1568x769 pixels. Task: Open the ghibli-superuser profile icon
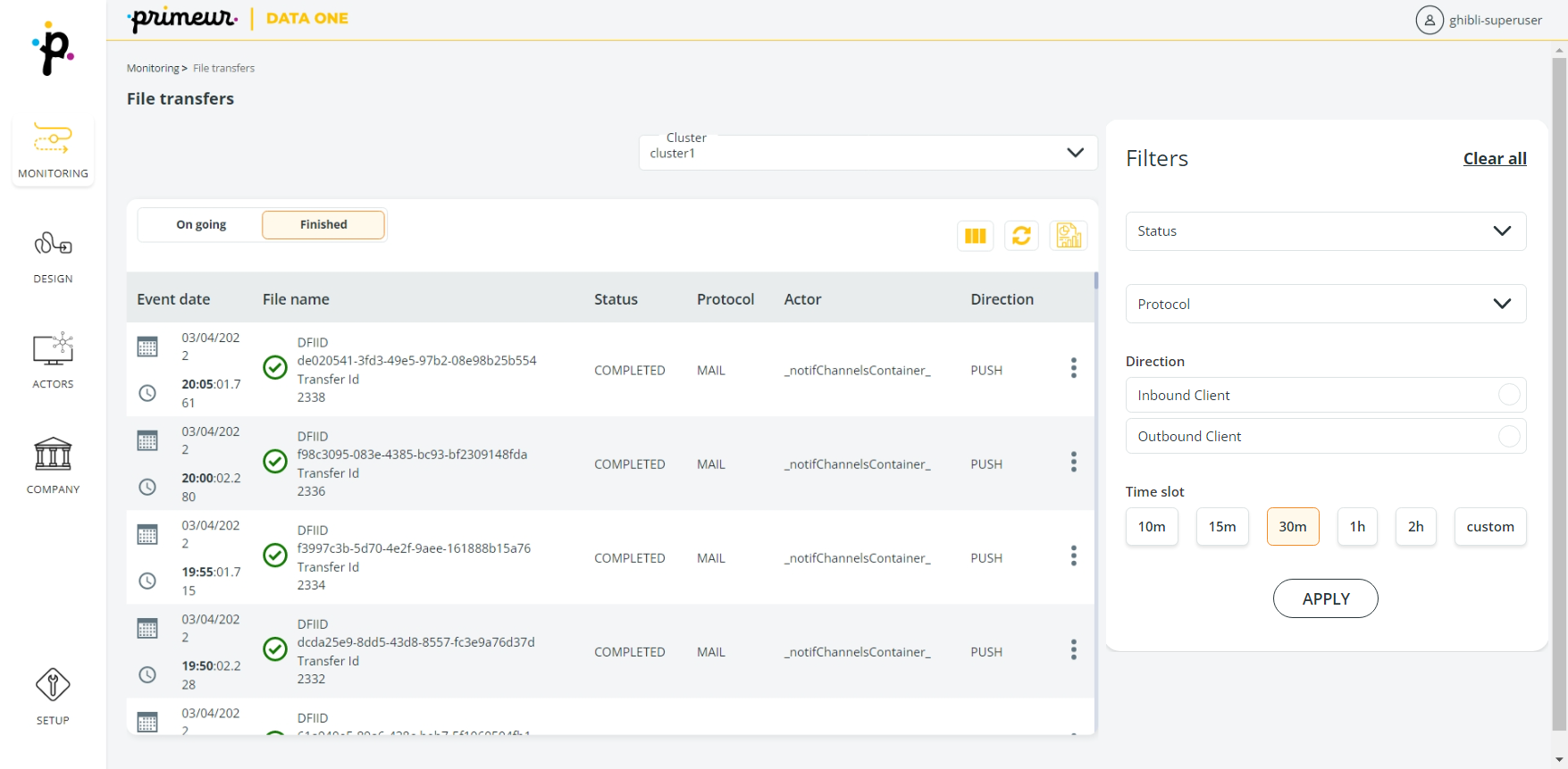[x=1430, y=20]
